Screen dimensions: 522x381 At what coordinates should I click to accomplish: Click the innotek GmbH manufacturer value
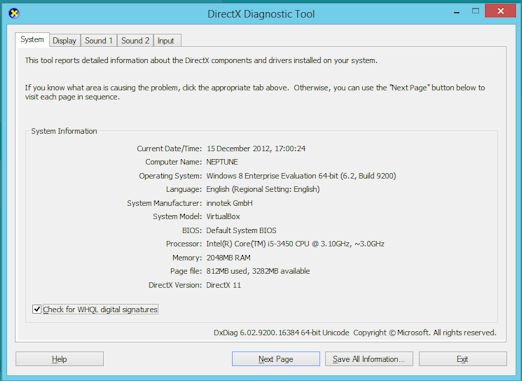pyautogui.click(x=230, y=203)
